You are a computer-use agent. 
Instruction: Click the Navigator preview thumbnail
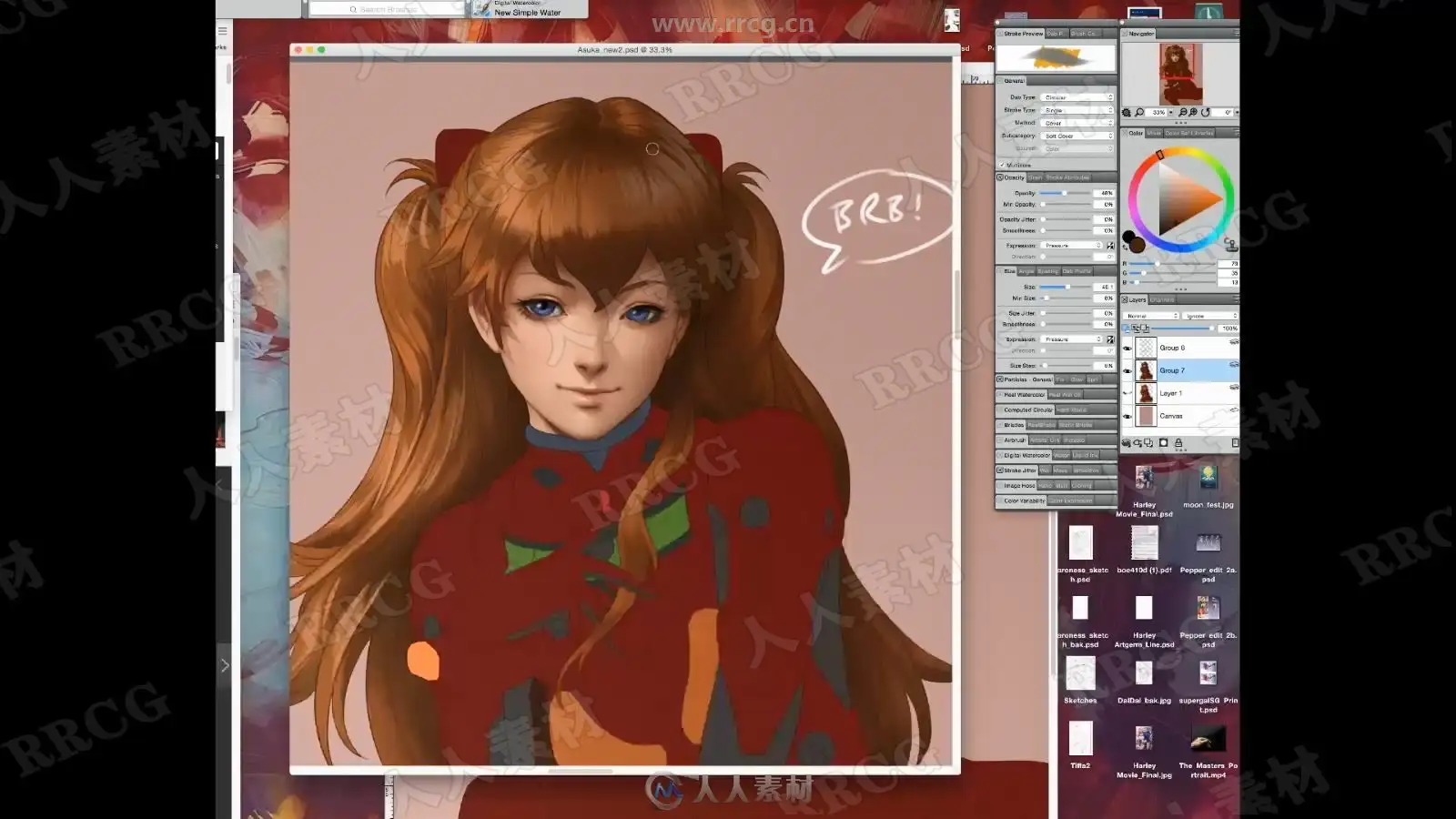pos(1180,74)
